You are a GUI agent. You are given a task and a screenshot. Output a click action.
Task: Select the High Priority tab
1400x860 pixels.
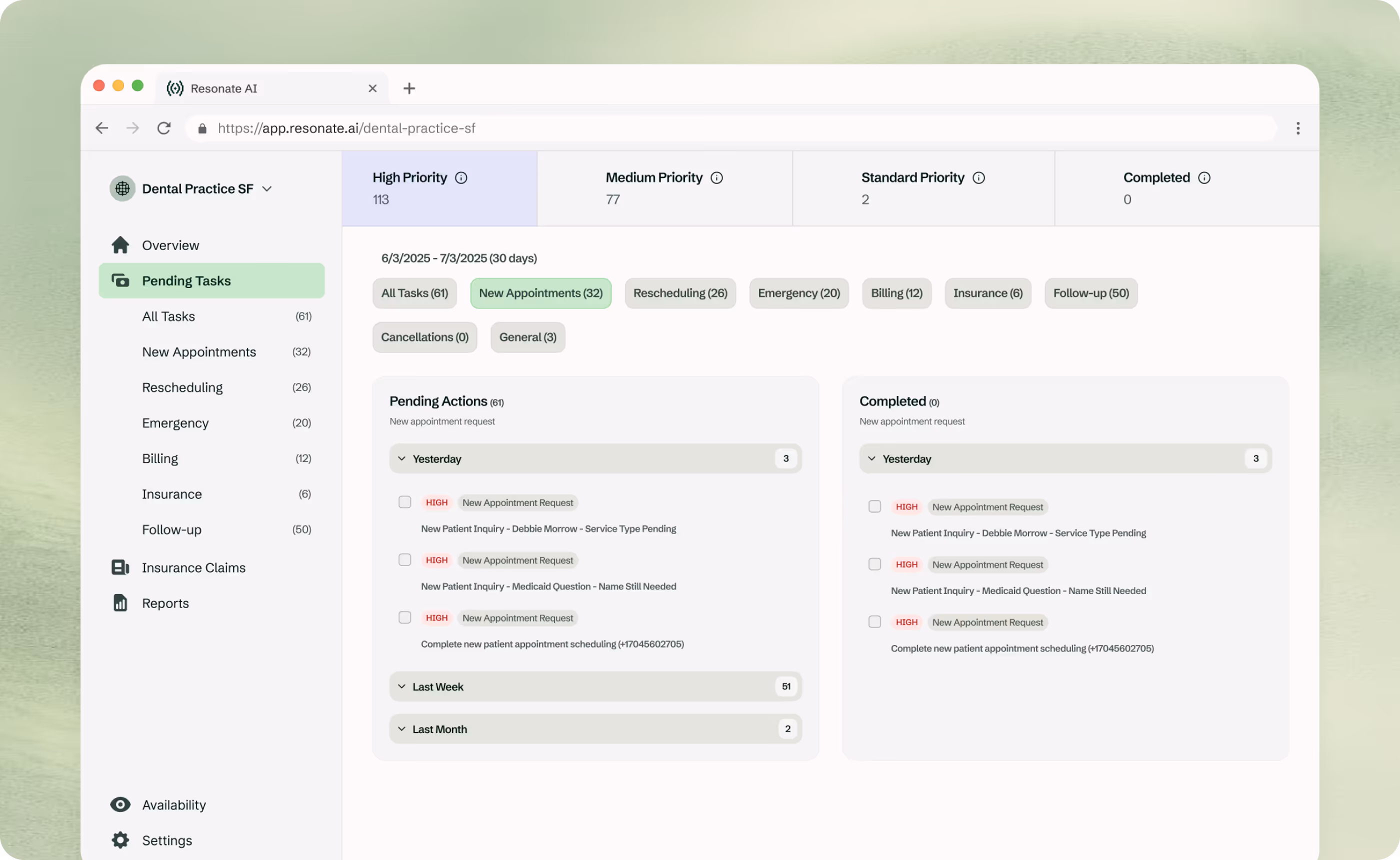tap(439, 188)
